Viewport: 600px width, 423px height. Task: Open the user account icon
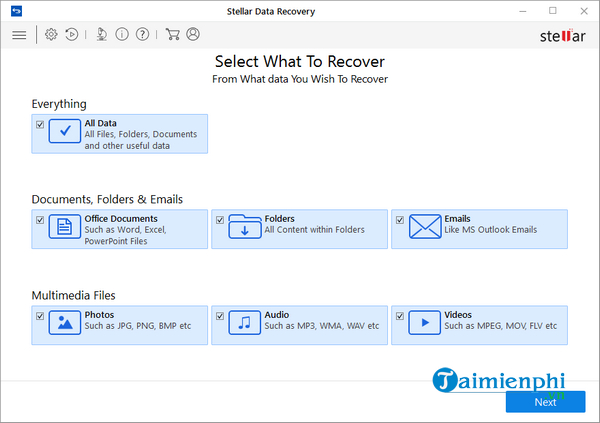click(193, 34)
